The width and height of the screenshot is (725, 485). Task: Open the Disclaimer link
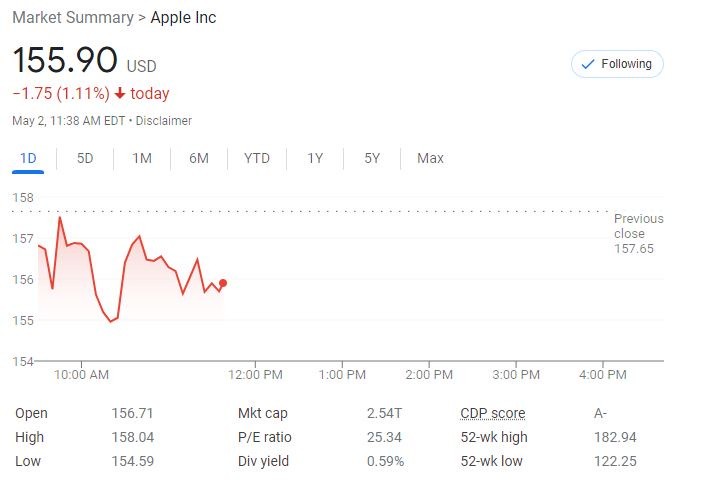(x=163, y=121)
